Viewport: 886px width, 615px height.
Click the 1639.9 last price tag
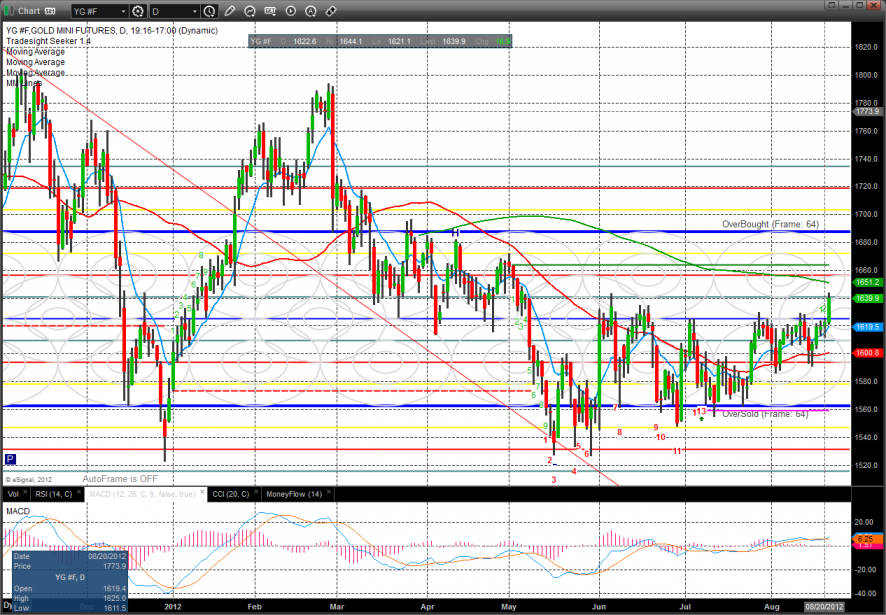[x=867, y=298]
